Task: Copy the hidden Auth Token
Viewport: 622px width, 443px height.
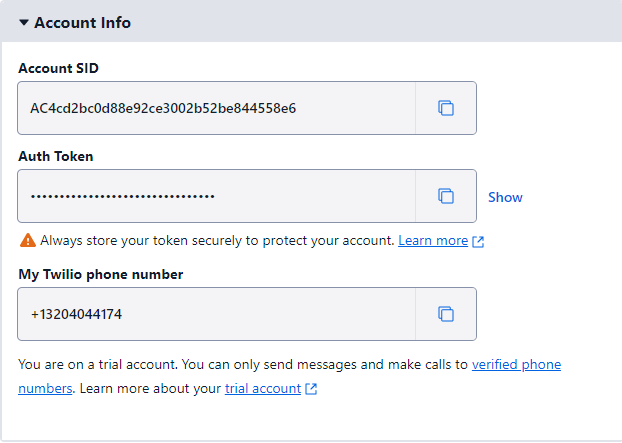Action: (x=446, y=196)
